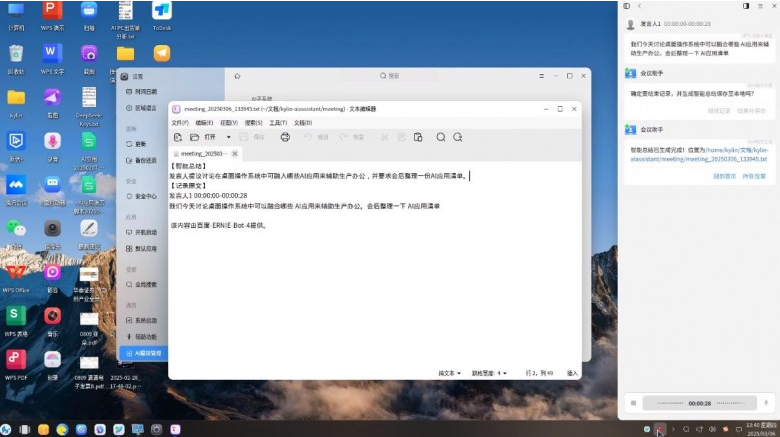
Task: Click the task view icon on taskbar
Action: [x=24, y=429]
